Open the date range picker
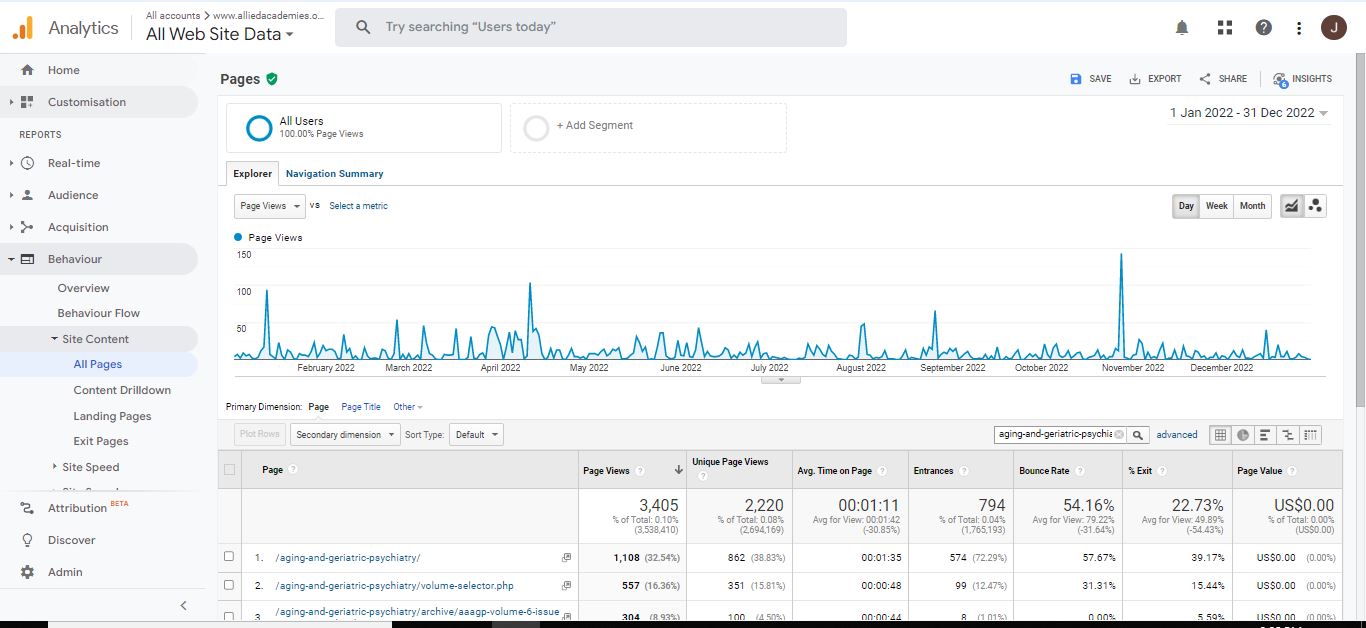This screenshot has height=628, width=1366. tap(1249, 113)
